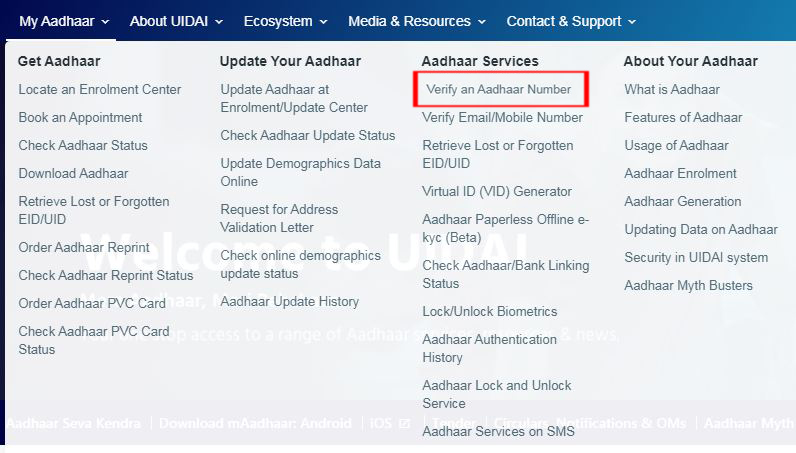796x453 pixels.
Task: Click Check Aadhaar Update Status
Action: (308, 136)
